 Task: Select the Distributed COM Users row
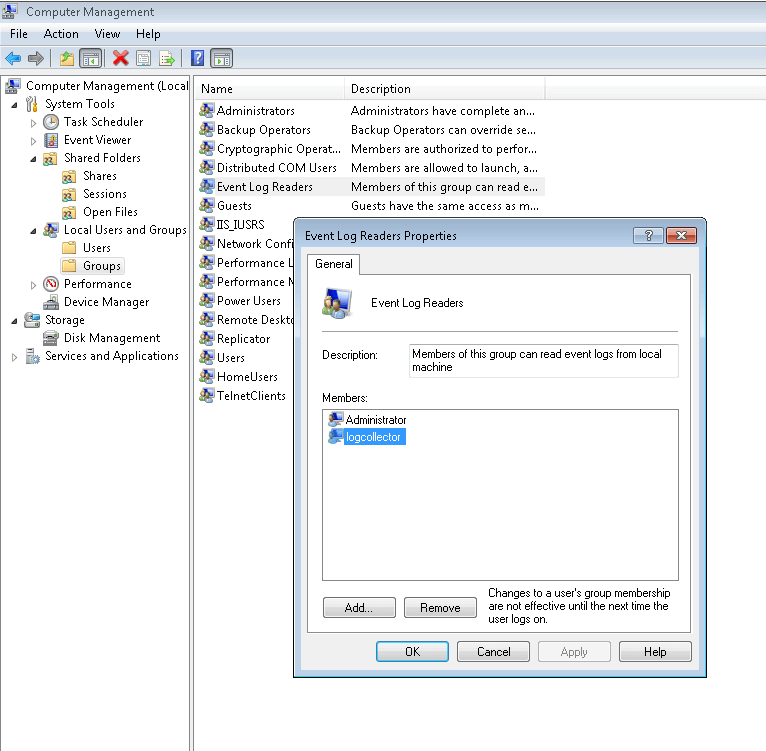pyautogui.click(x=371, y=168)
